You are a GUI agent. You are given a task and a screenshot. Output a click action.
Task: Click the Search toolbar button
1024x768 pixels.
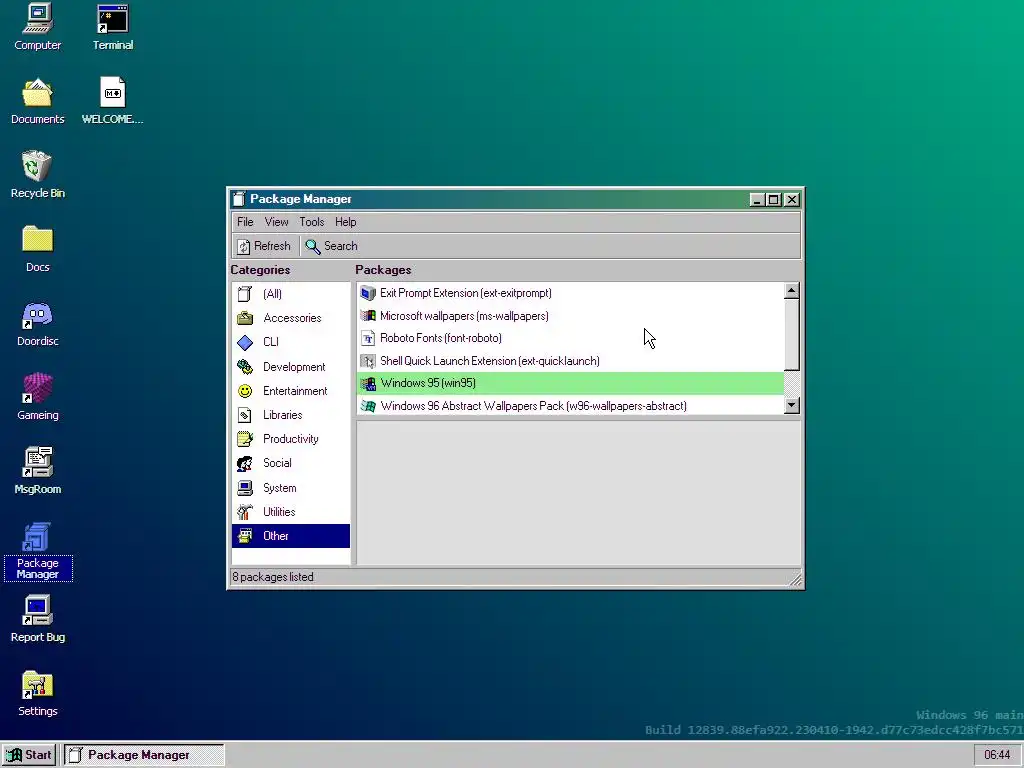(332, 246)
